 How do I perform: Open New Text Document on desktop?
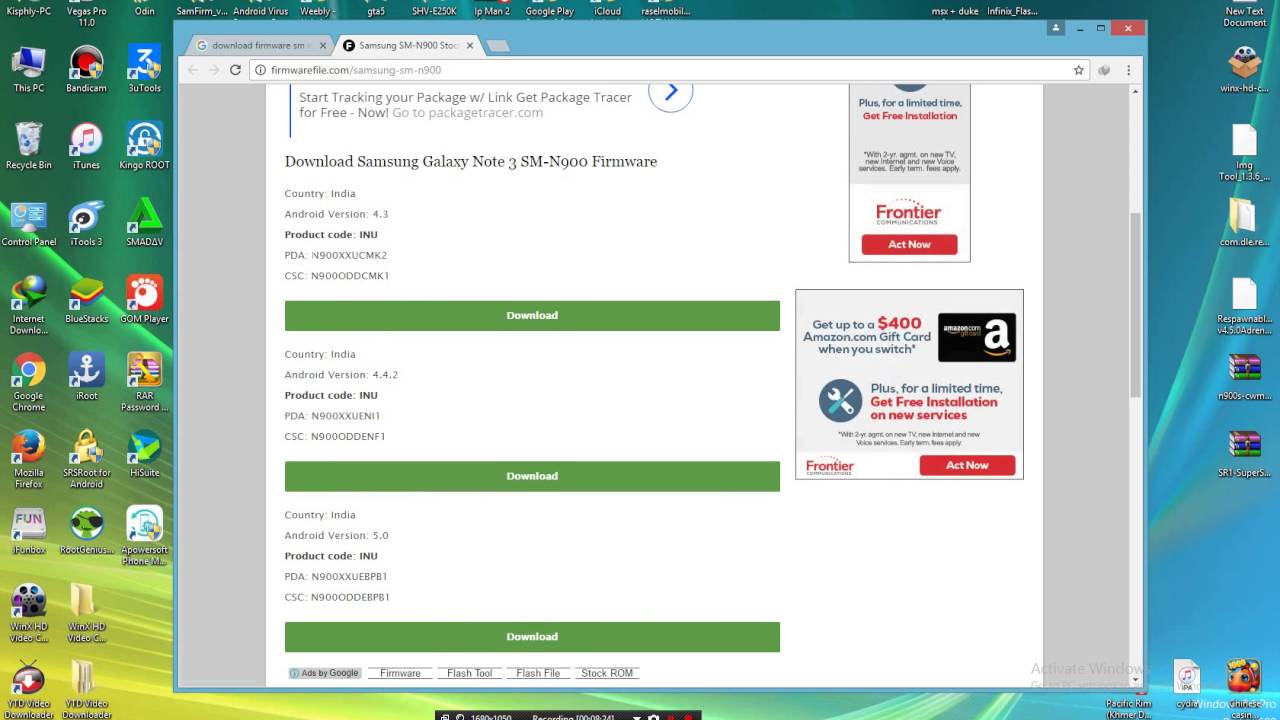1244,15
